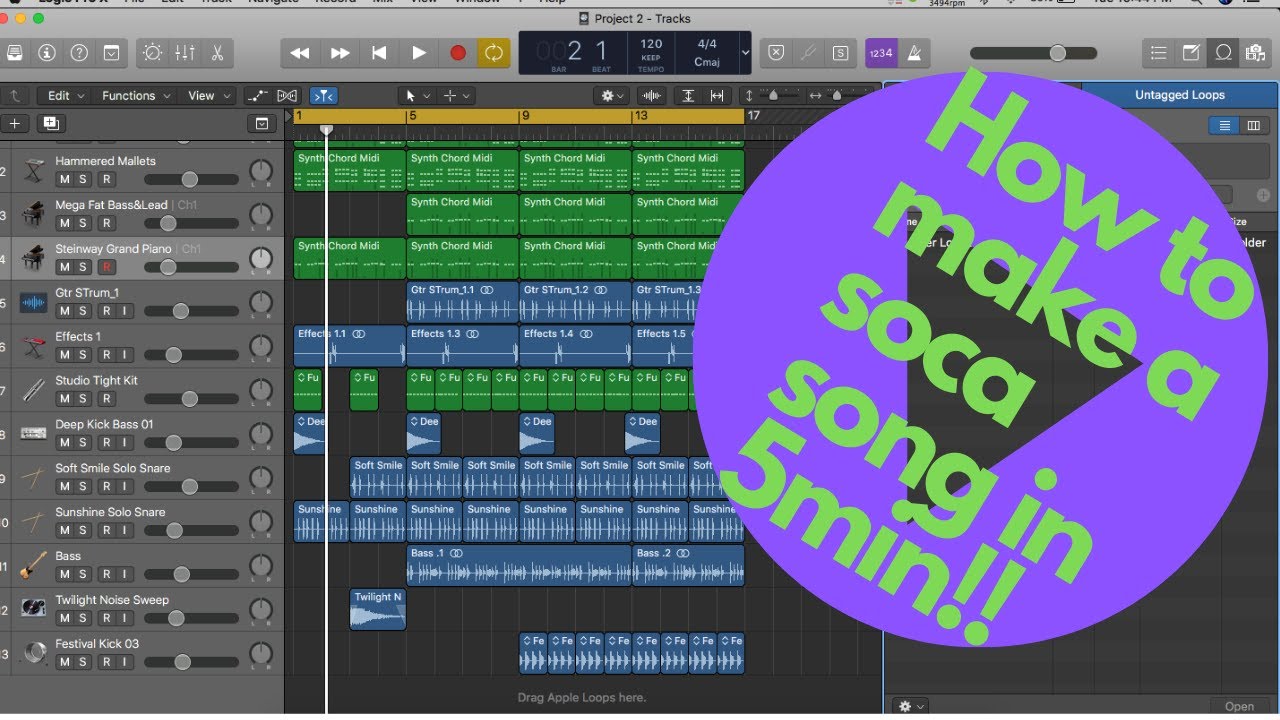Open the Tuner
Screen dimensions: 1280x720
(808, 53)
